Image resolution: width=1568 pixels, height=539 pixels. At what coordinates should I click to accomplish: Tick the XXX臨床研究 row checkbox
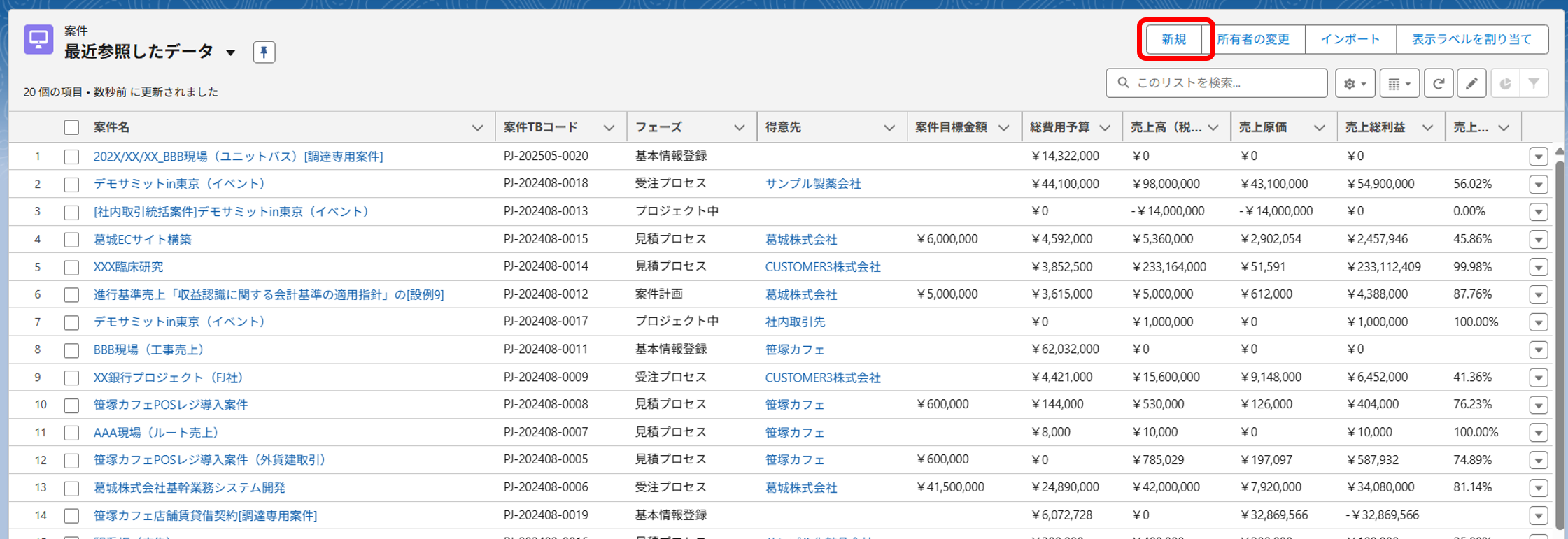[71, 268]
